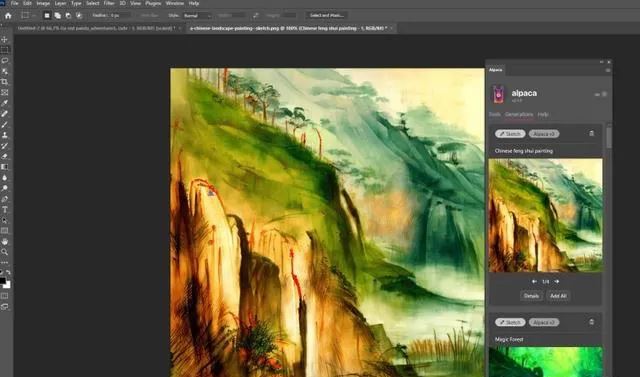
Task: Open the Plugins menu
Action: [x=153, y=3]
